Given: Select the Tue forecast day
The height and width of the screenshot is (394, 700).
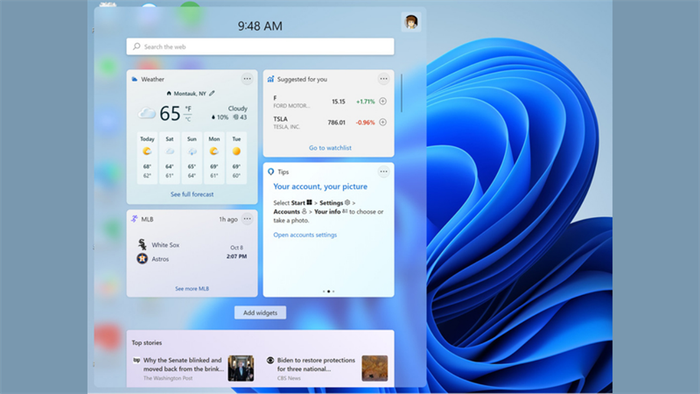Looking at the screenshot, I should (x=237, y=158).
